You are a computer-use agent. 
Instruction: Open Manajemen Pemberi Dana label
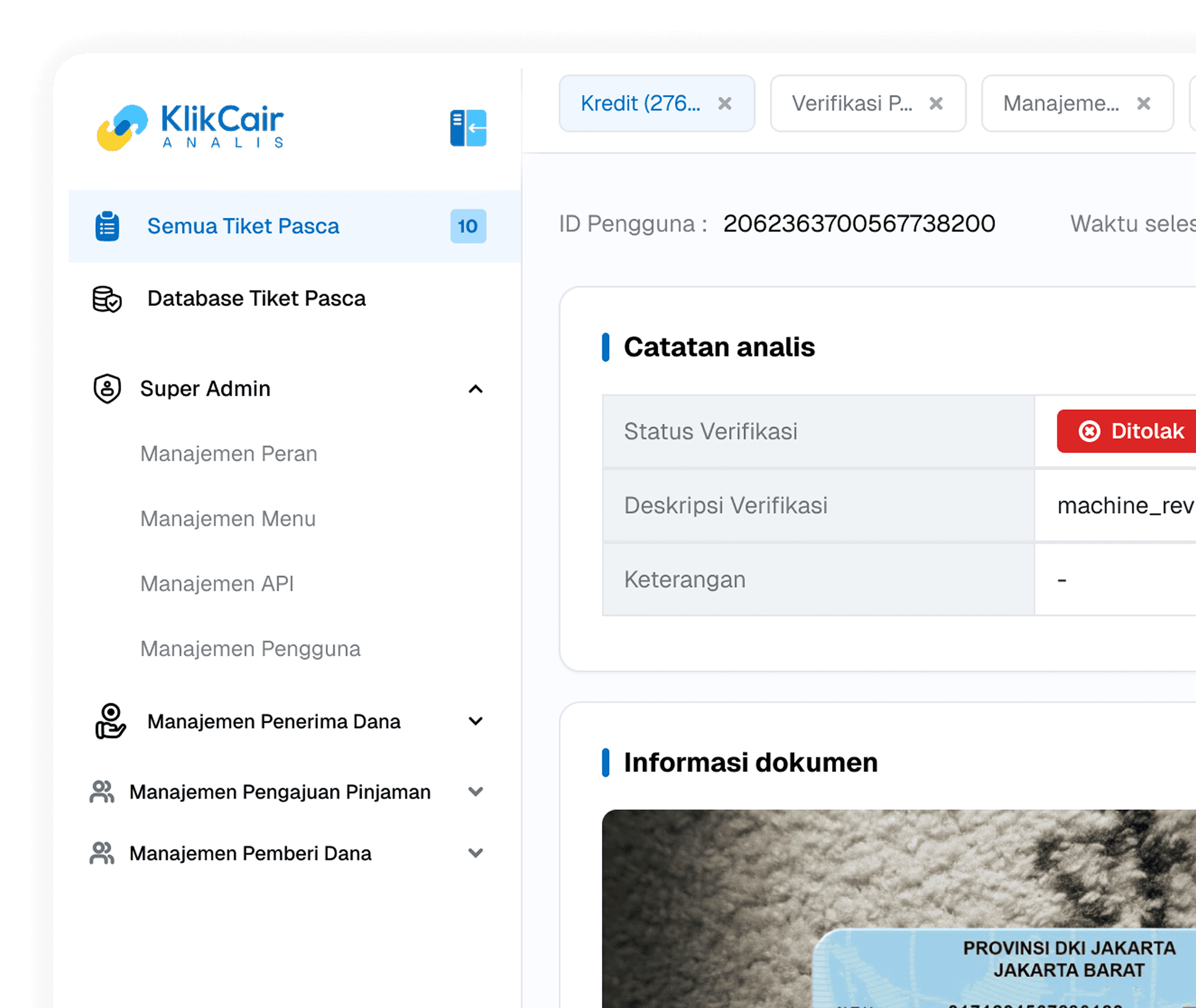point(250,853)
